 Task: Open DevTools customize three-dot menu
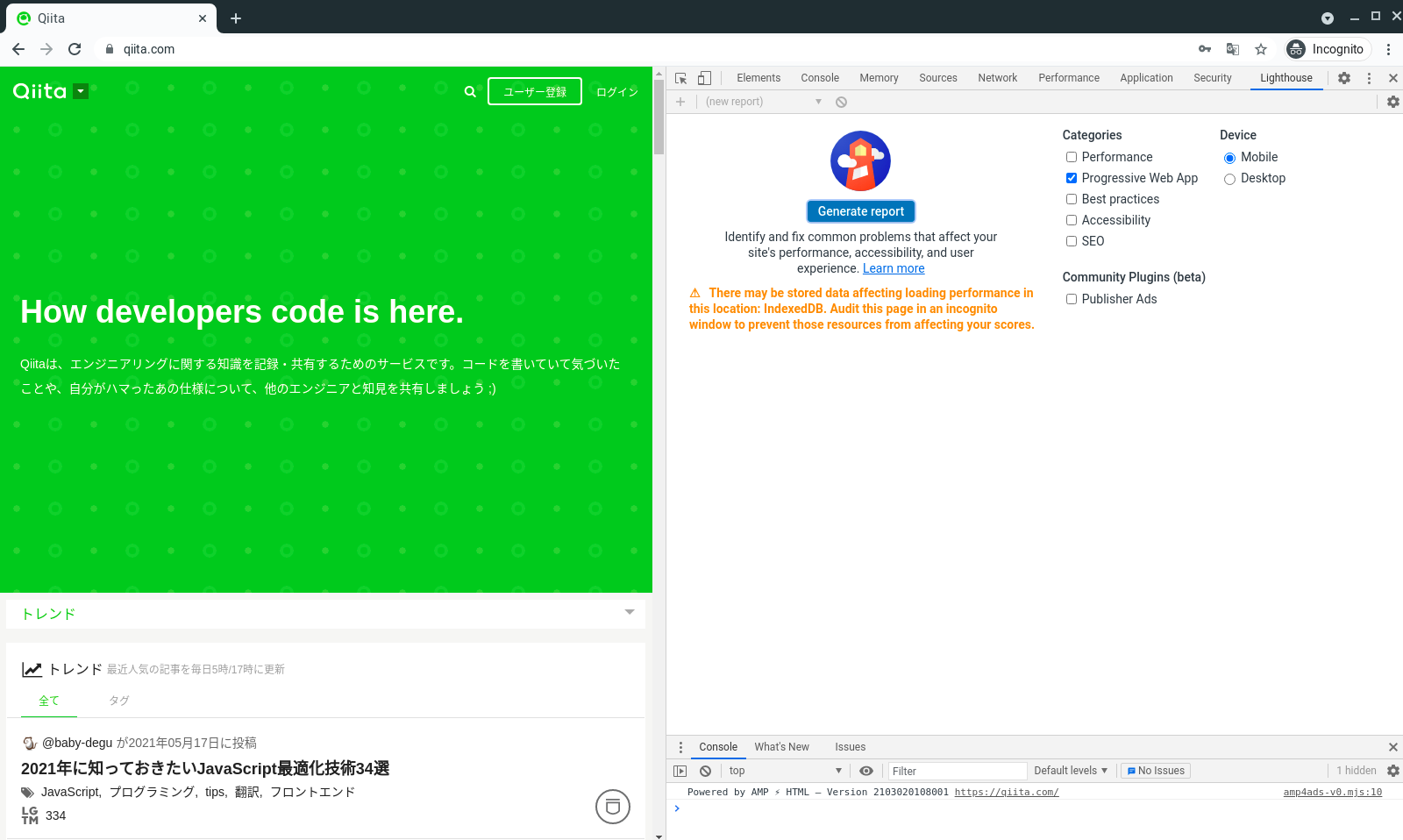[x=1369, y=78]
